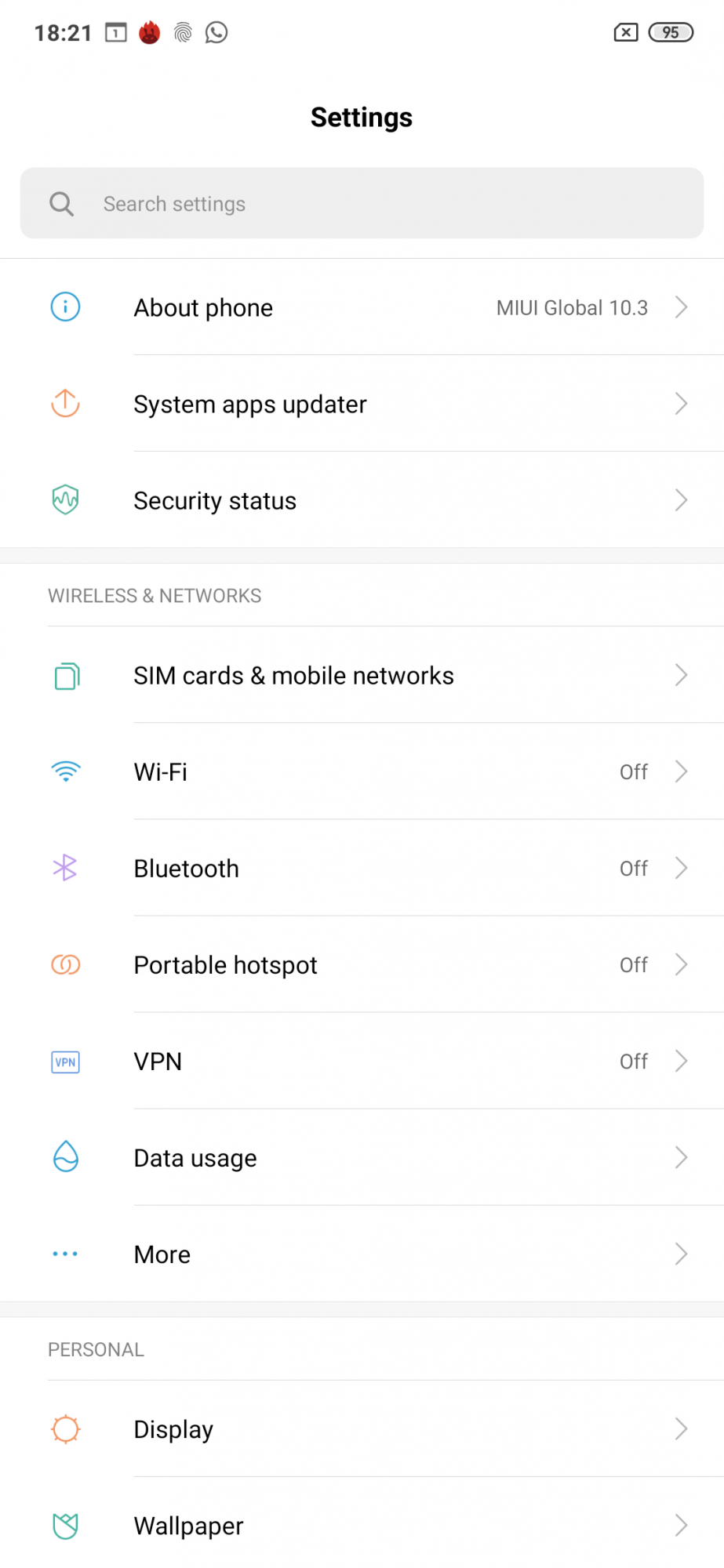724x1568 pixels.
Task: Tap the Portable hotspot icon
Action: (65, 964)
